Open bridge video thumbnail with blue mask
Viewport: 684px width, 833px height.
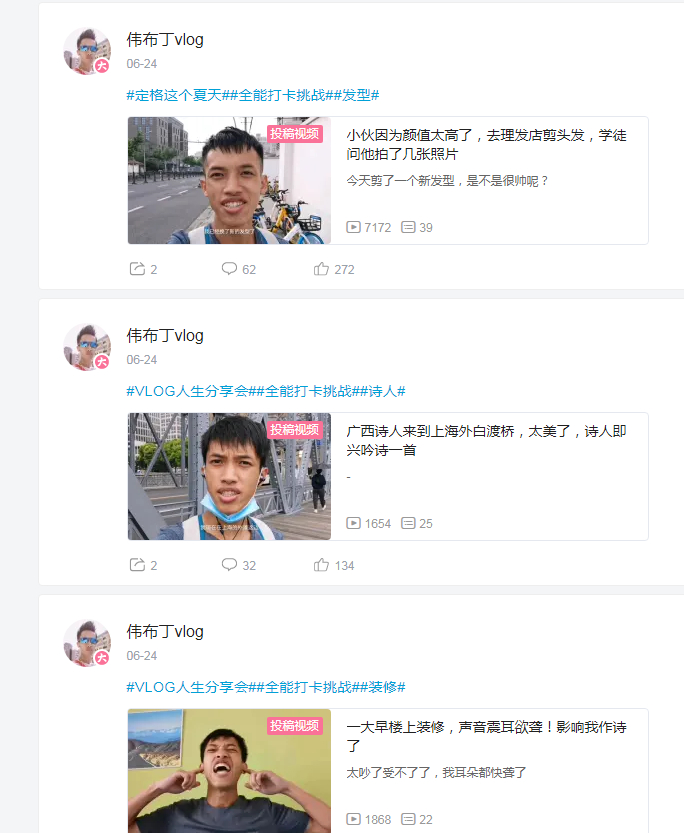pyautogui.click(x=229, y=477)
